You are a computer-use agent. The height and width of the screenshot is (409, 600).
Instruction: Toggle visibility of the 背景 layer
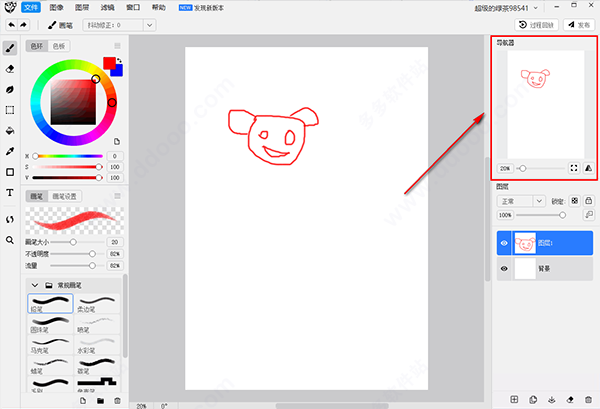[503, 269]
